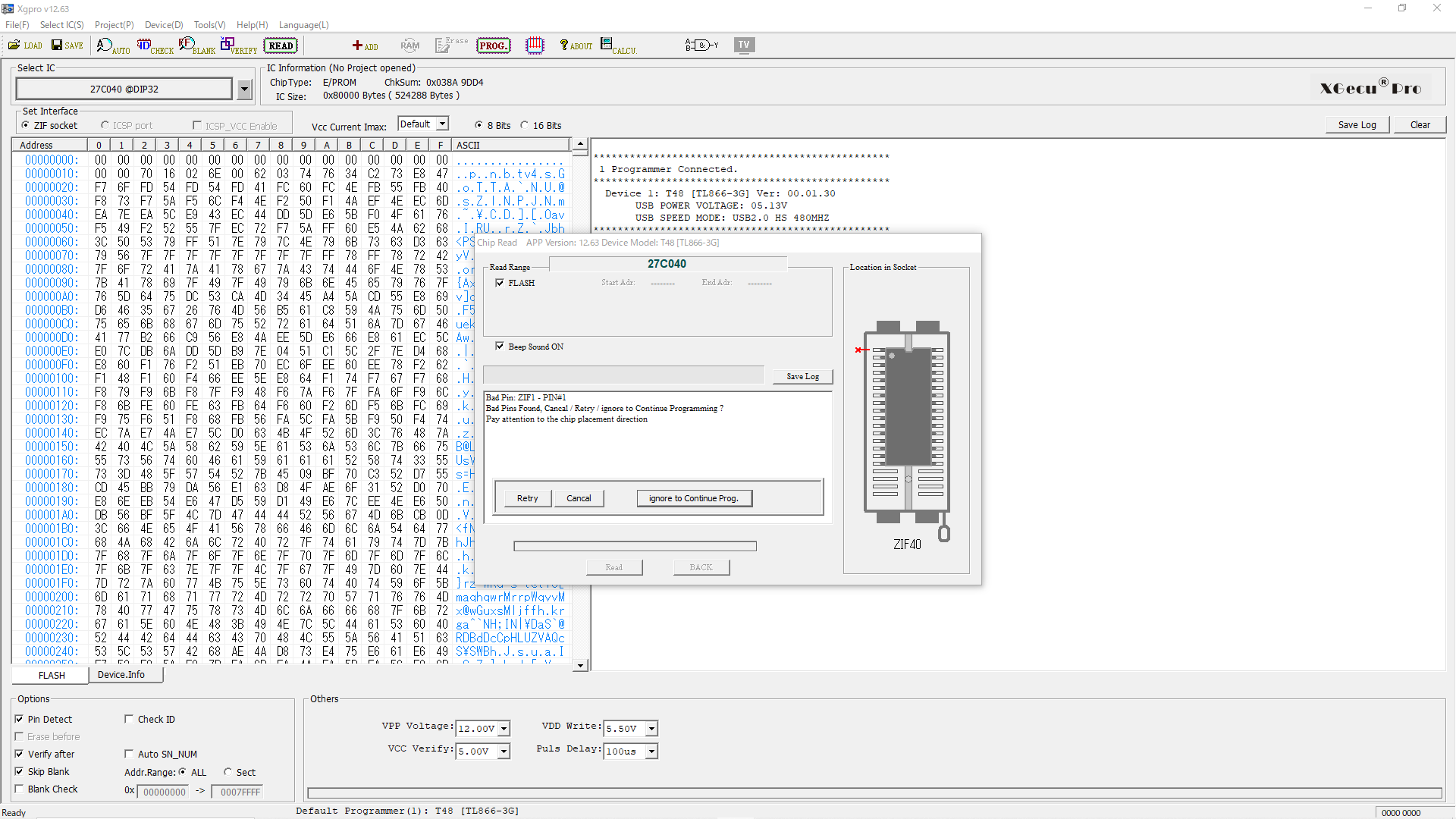Click the PROG. toolbar icon
This screenshot has height=819, width=1456.
[x=493, y=45]
